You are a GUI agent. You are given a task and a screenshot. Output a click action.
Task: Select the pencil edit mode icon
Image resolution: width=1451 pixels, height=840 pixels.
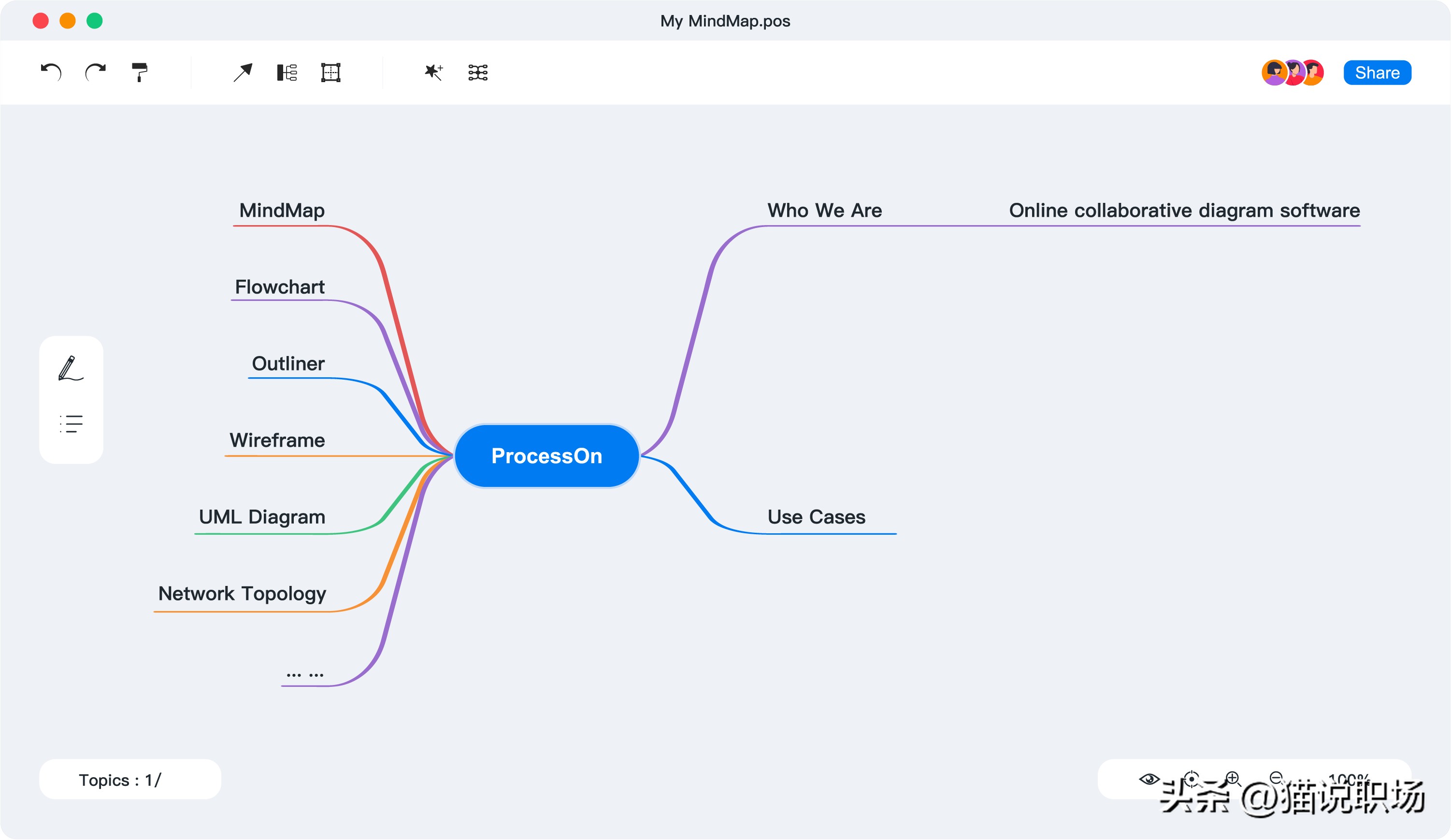[x=71, y=369]
